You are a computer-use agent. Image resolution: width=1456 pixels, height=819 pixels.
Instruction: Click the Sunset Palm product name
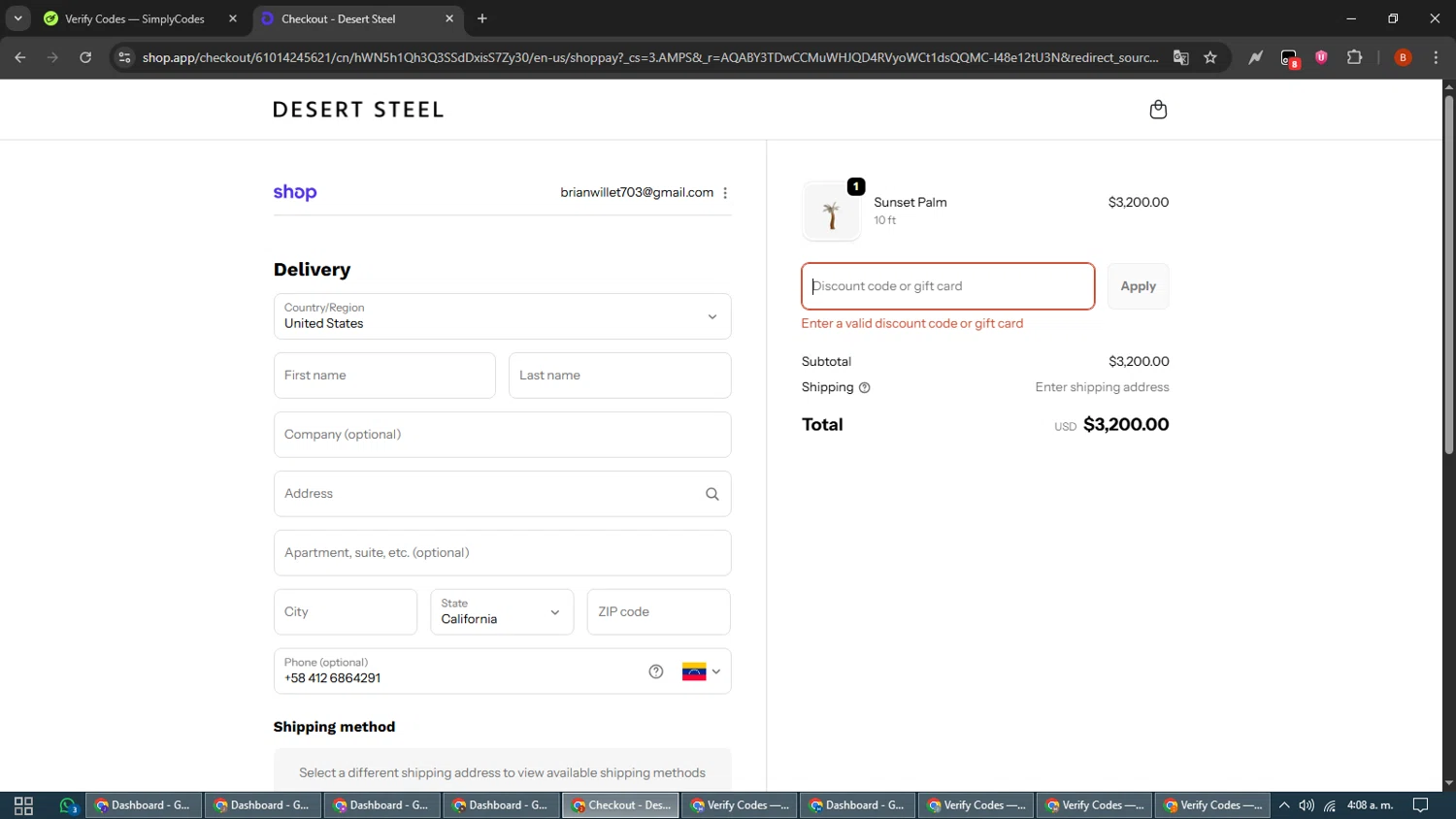point(910,202)
